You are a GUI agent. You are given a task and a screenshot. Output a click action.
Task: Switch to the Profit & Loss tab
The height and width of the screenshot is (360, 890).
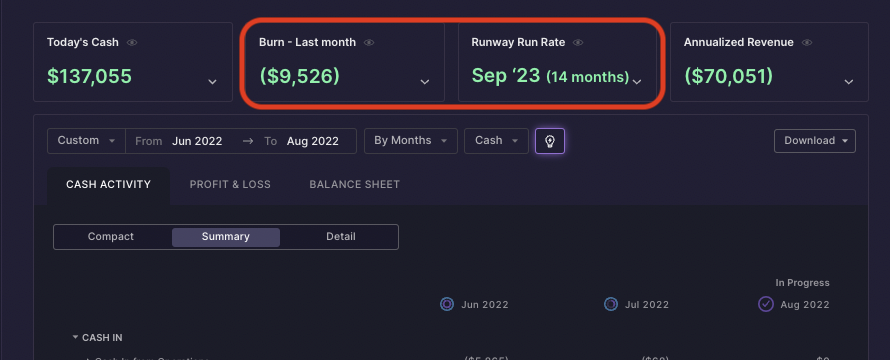click(230, 185)
